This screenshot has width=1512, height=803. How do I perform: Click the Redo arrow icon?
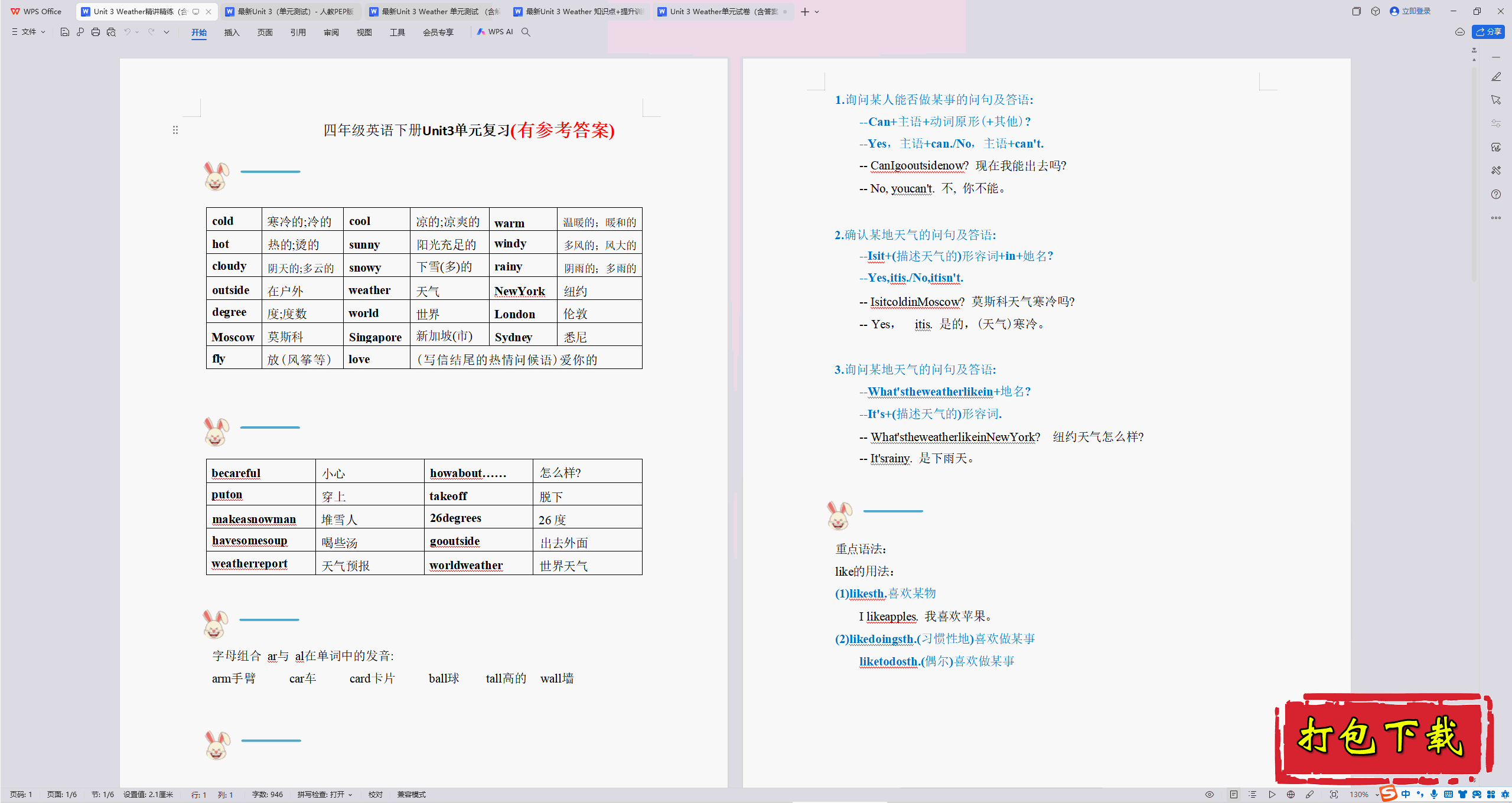tap(151, 32)
